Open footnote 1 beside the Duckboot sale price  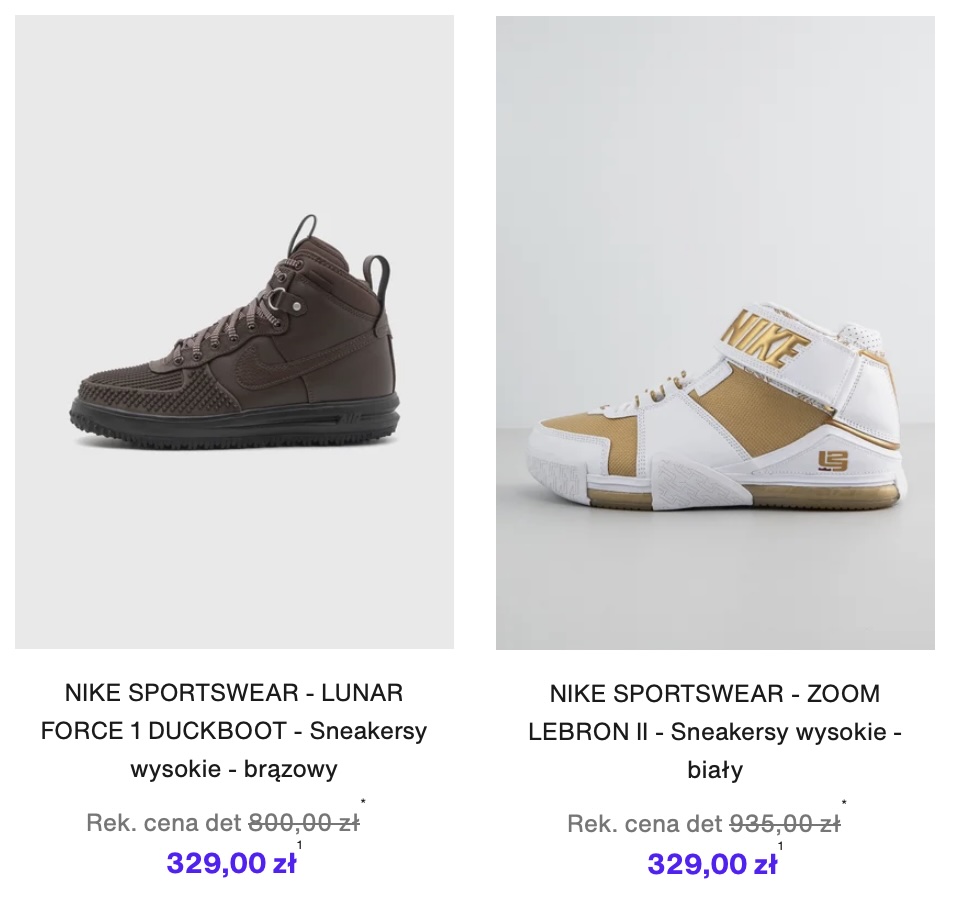tap(299, 846)
